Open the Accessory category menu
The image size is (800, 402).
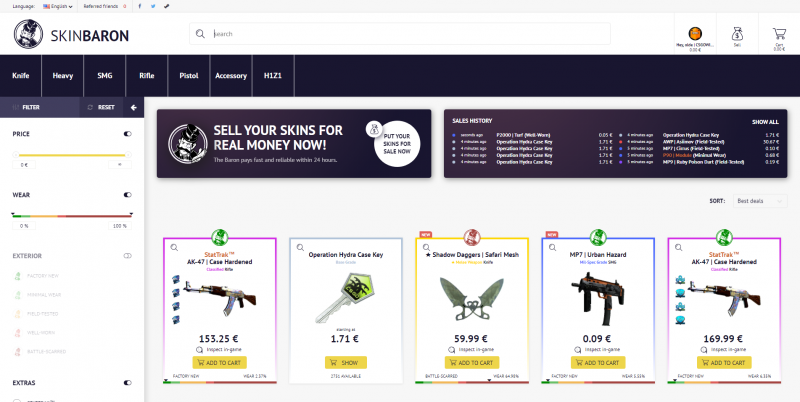pyautogui.click(x=231, y=76)
